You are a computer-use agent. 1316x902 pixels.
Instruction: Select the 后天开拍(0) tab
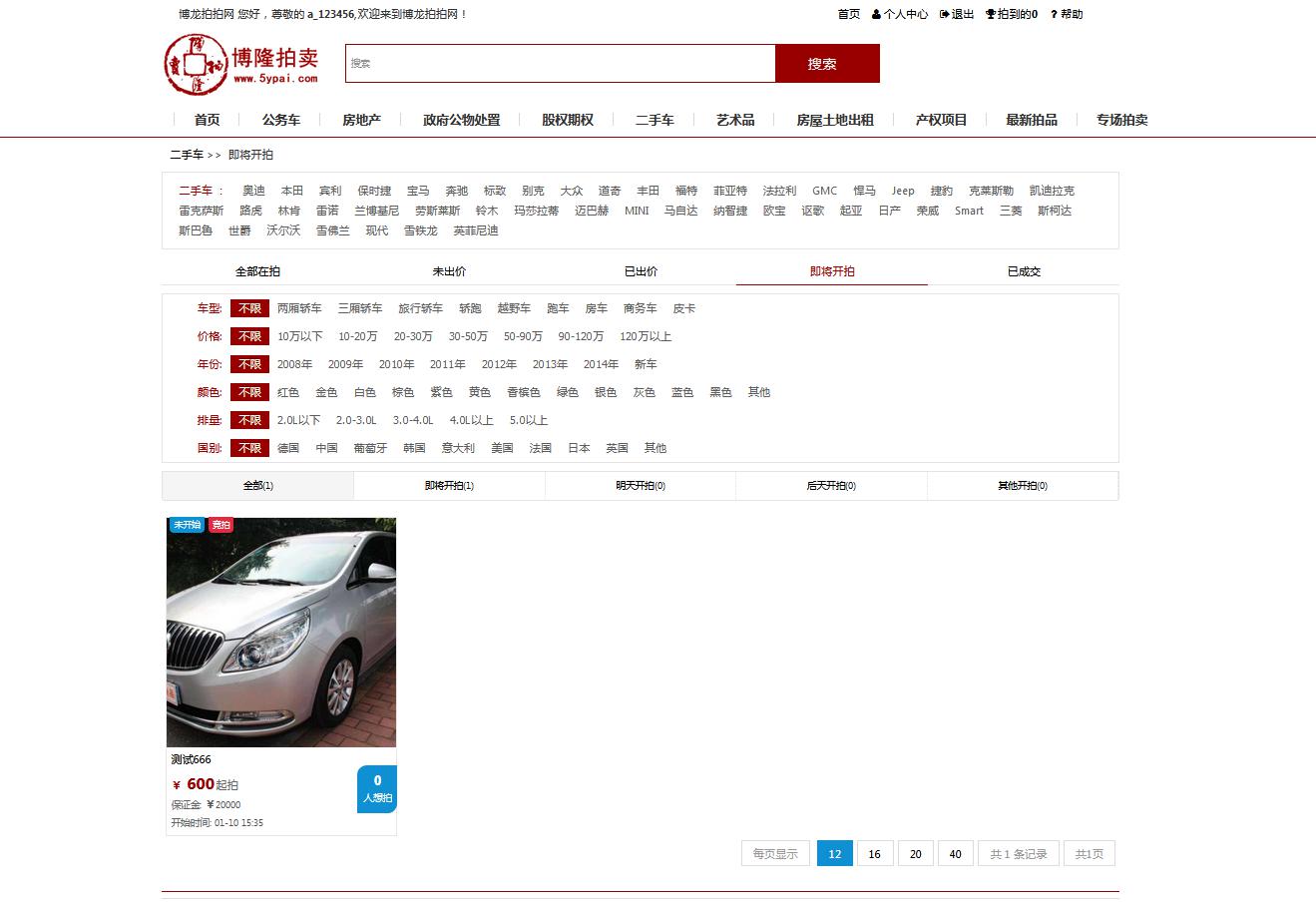pyautogui.click(x=831, y=486)
